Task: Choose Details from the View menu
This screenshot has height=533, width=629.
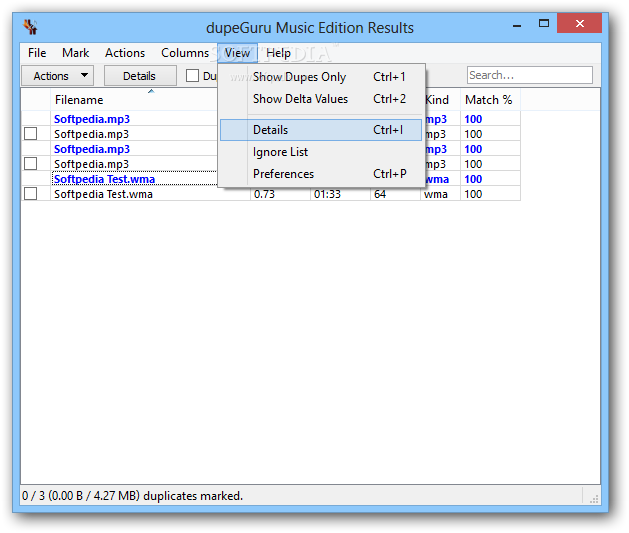Action: coord(321,130)
